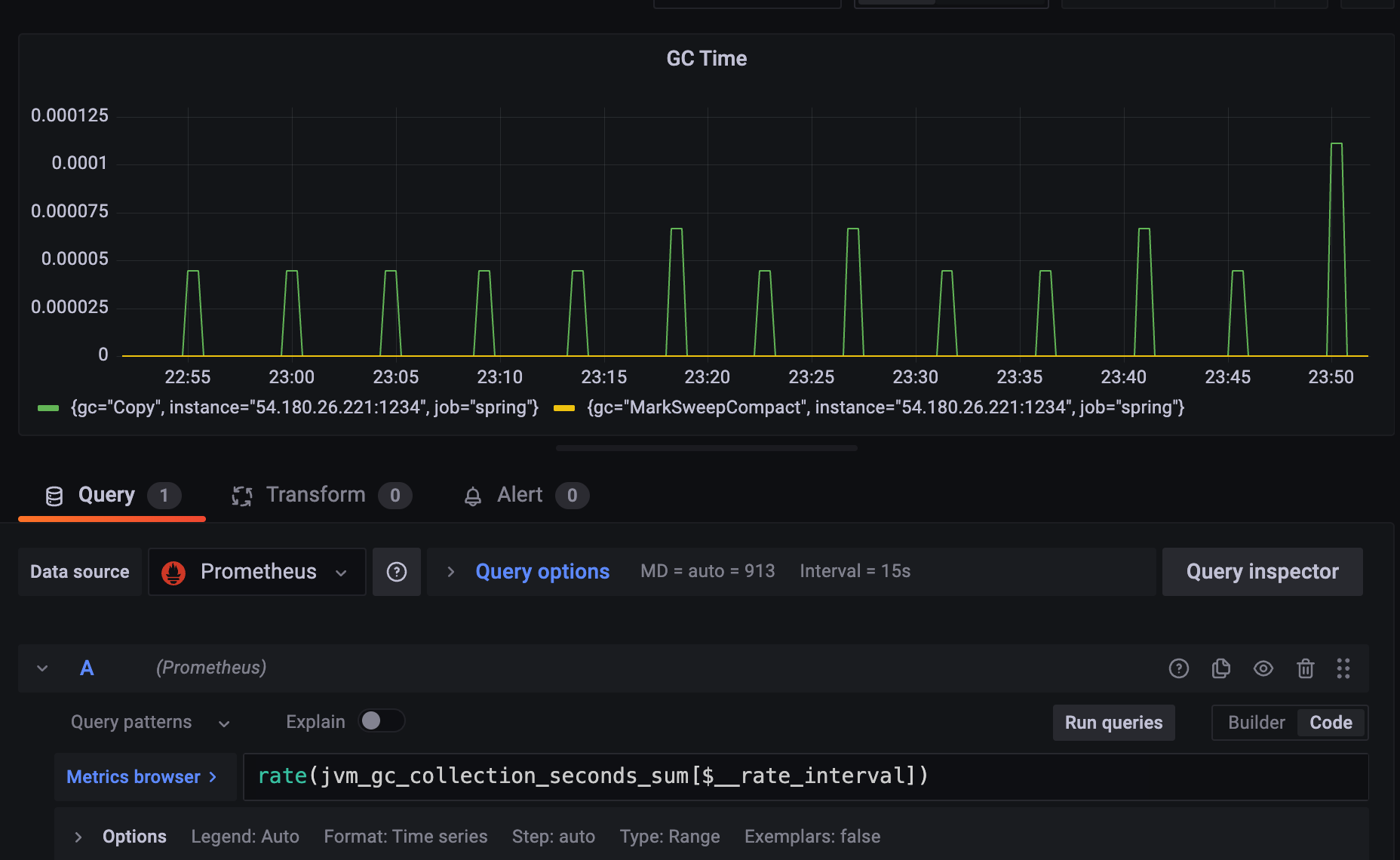Select the Alert tab
The image size is (1400, 860).
pyautogui.click(x=526, y=496)
